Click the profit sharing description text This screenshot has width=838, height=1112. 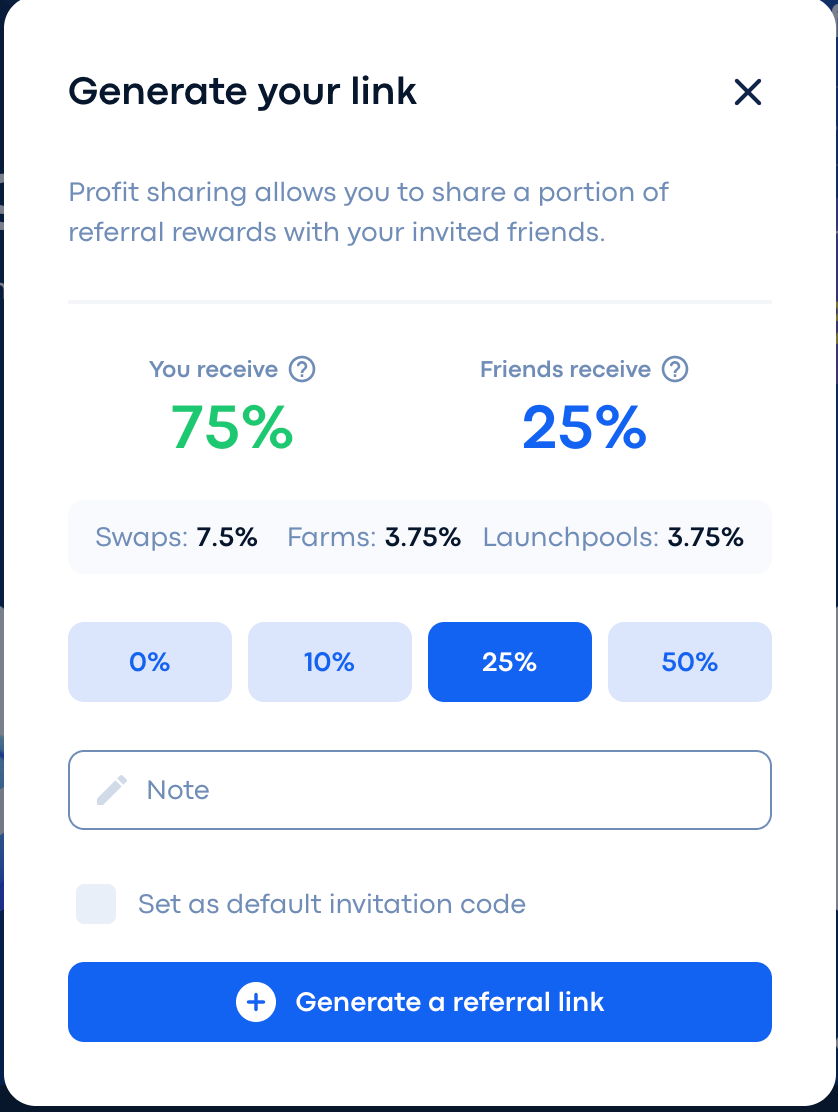click(368, 212)
